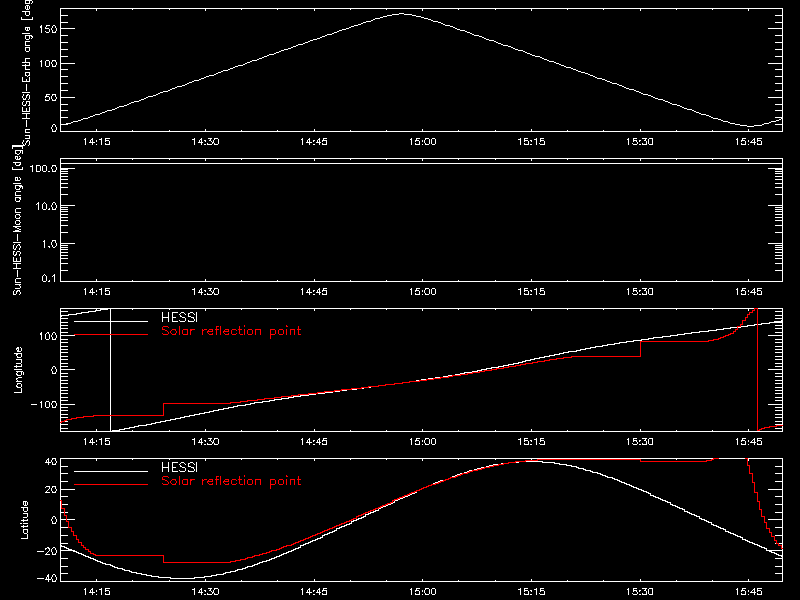800x600 pixels.
Task: Click the peak of Earth angle curve
Action: click(x=402, y=14)
